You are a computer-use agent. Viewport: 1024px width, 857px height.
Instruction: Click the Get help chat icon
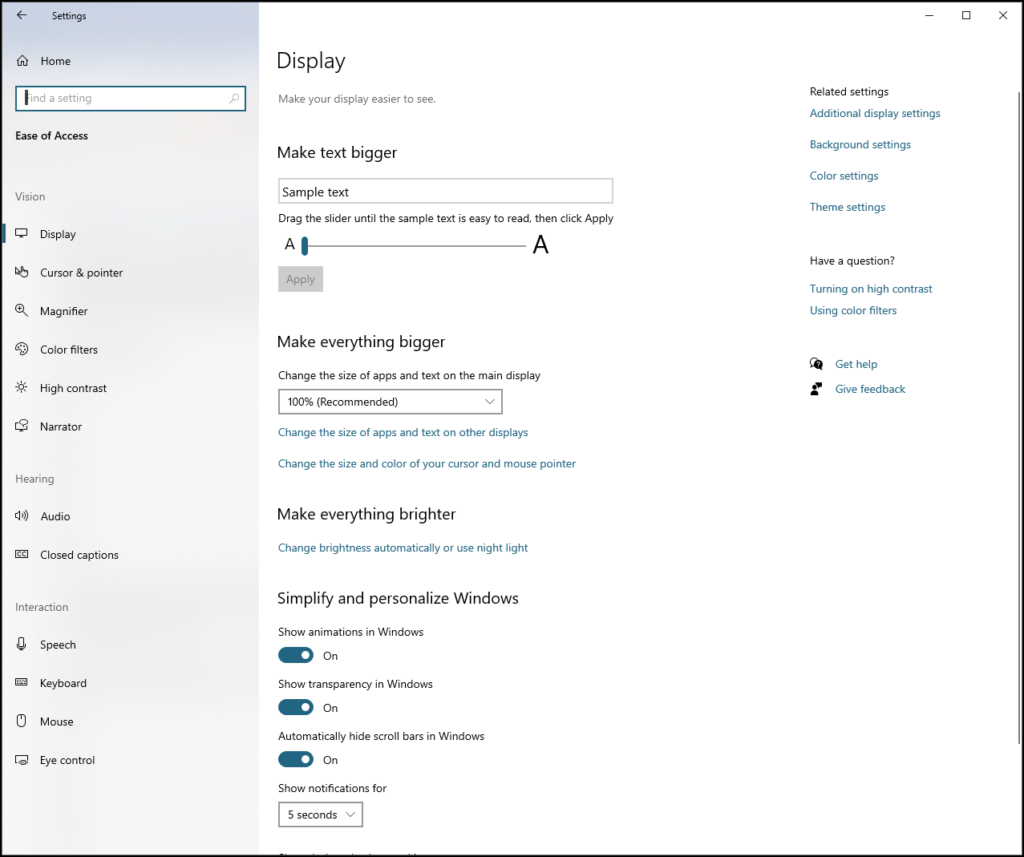pos(816,364)
